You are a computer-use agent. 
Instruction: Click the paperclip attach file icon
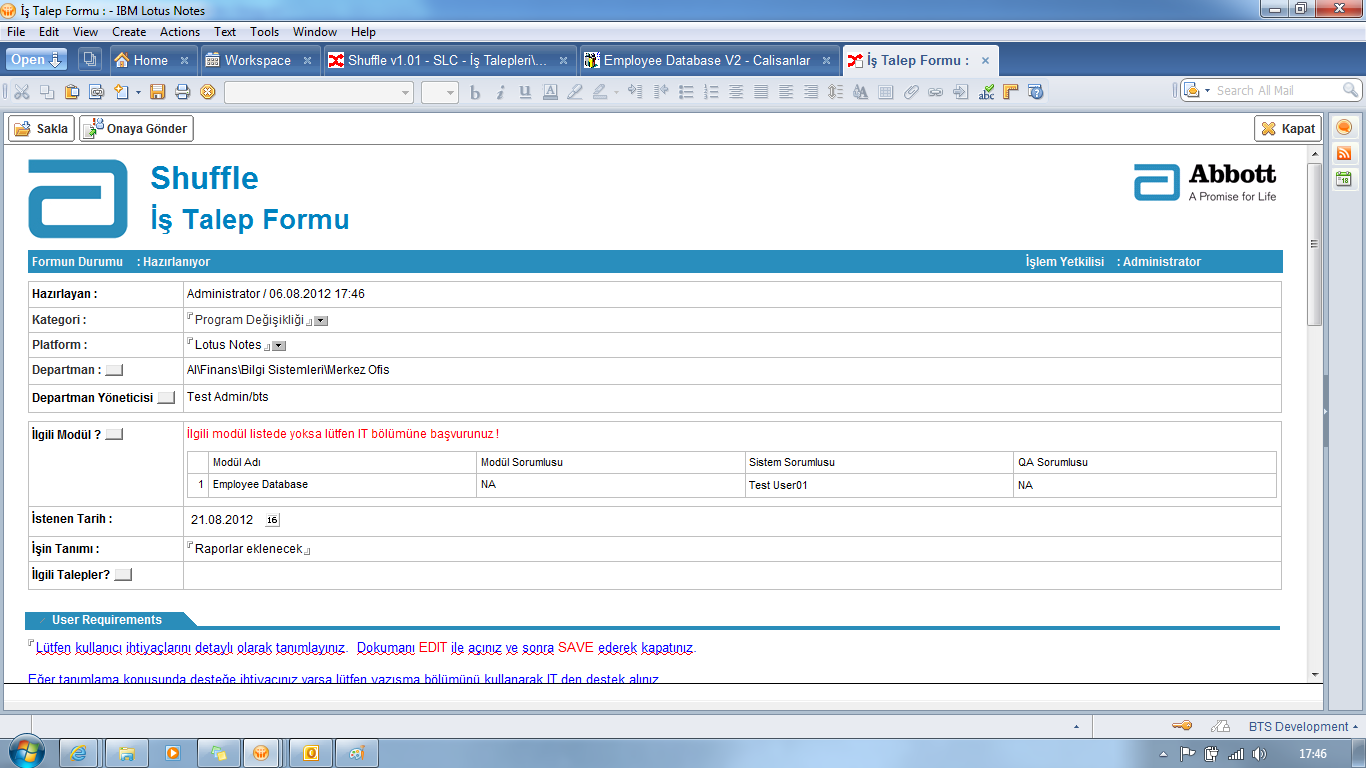[910, 92]
